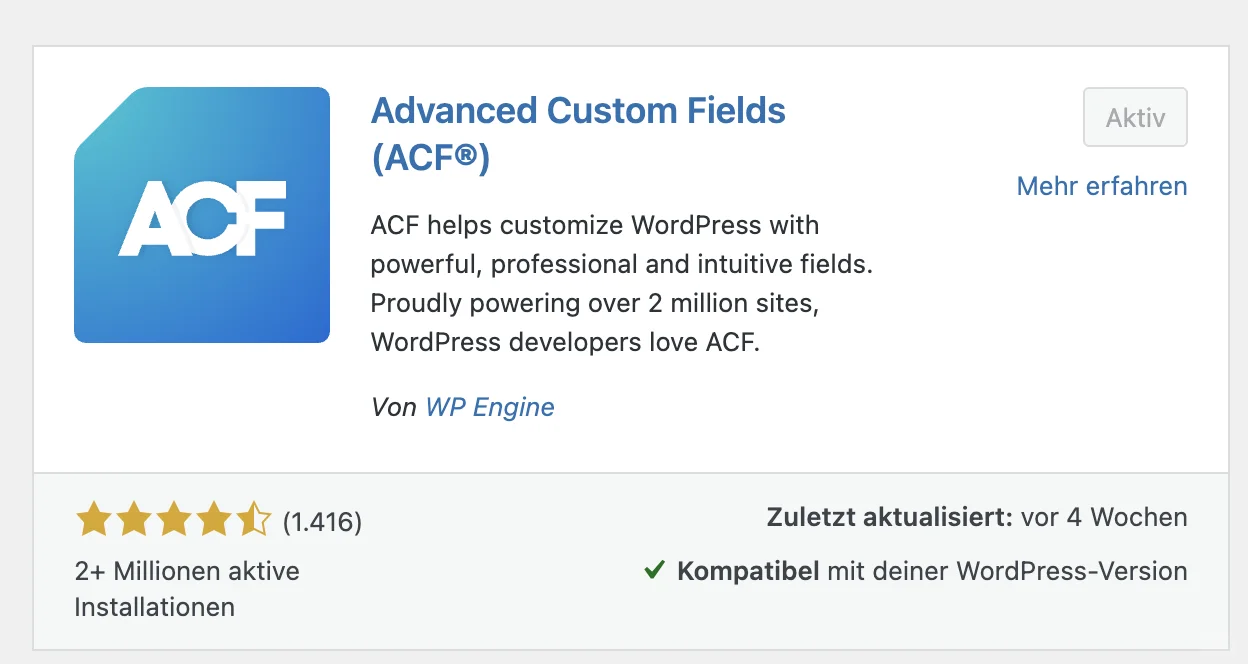This screenshot has width=1248, height=664.
Task: Click the third rating star
Action: (174, 520)
